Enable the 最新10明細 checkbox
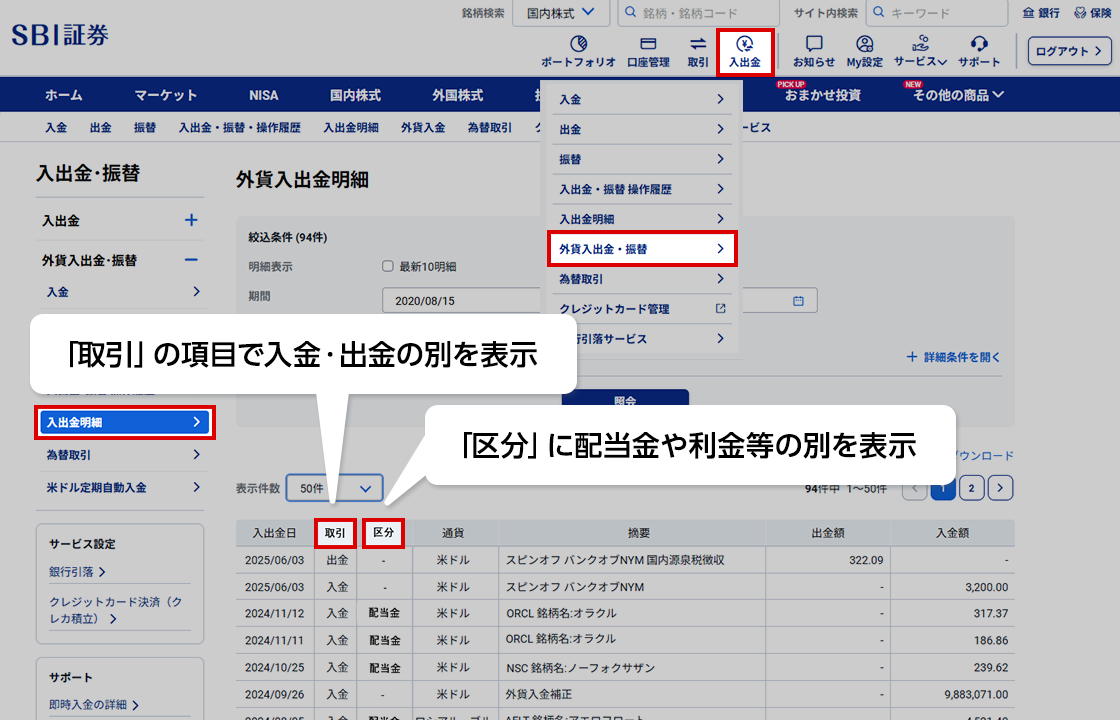This screenshot has width=1120, height=720. (x=388, y=267)
